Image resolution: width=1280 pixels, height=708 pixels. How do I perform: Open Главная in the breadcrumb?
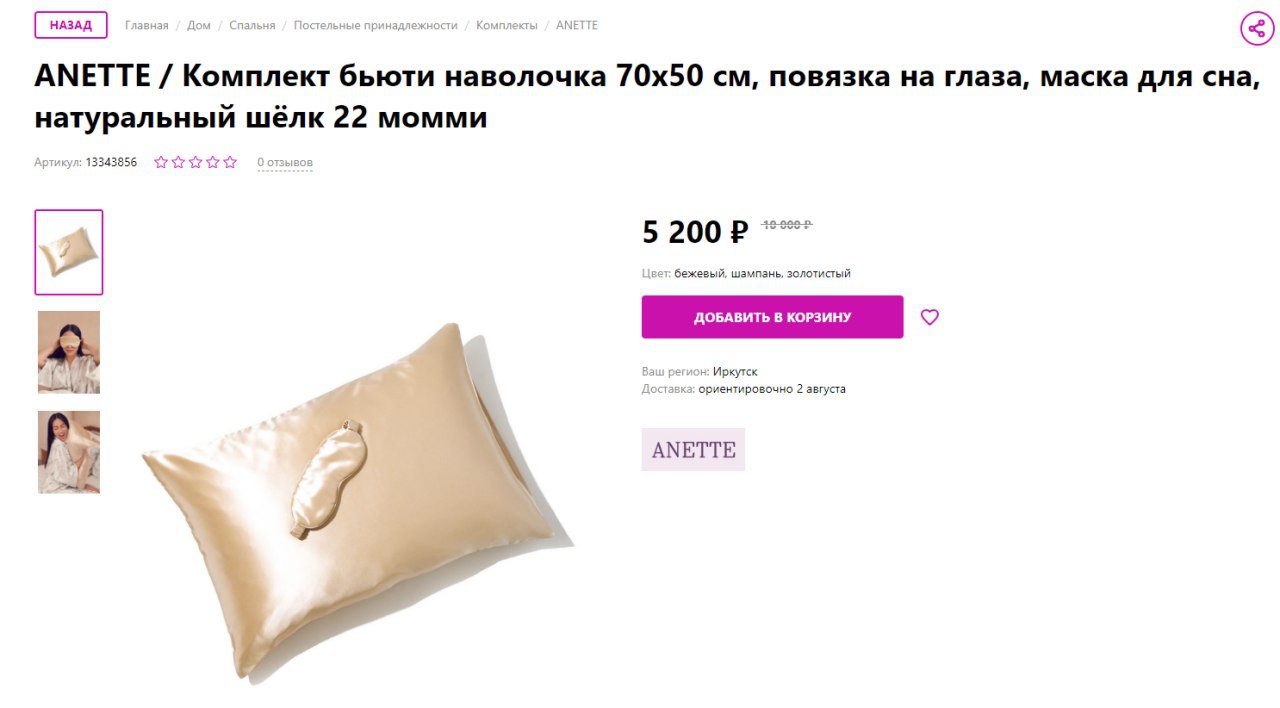147,25
